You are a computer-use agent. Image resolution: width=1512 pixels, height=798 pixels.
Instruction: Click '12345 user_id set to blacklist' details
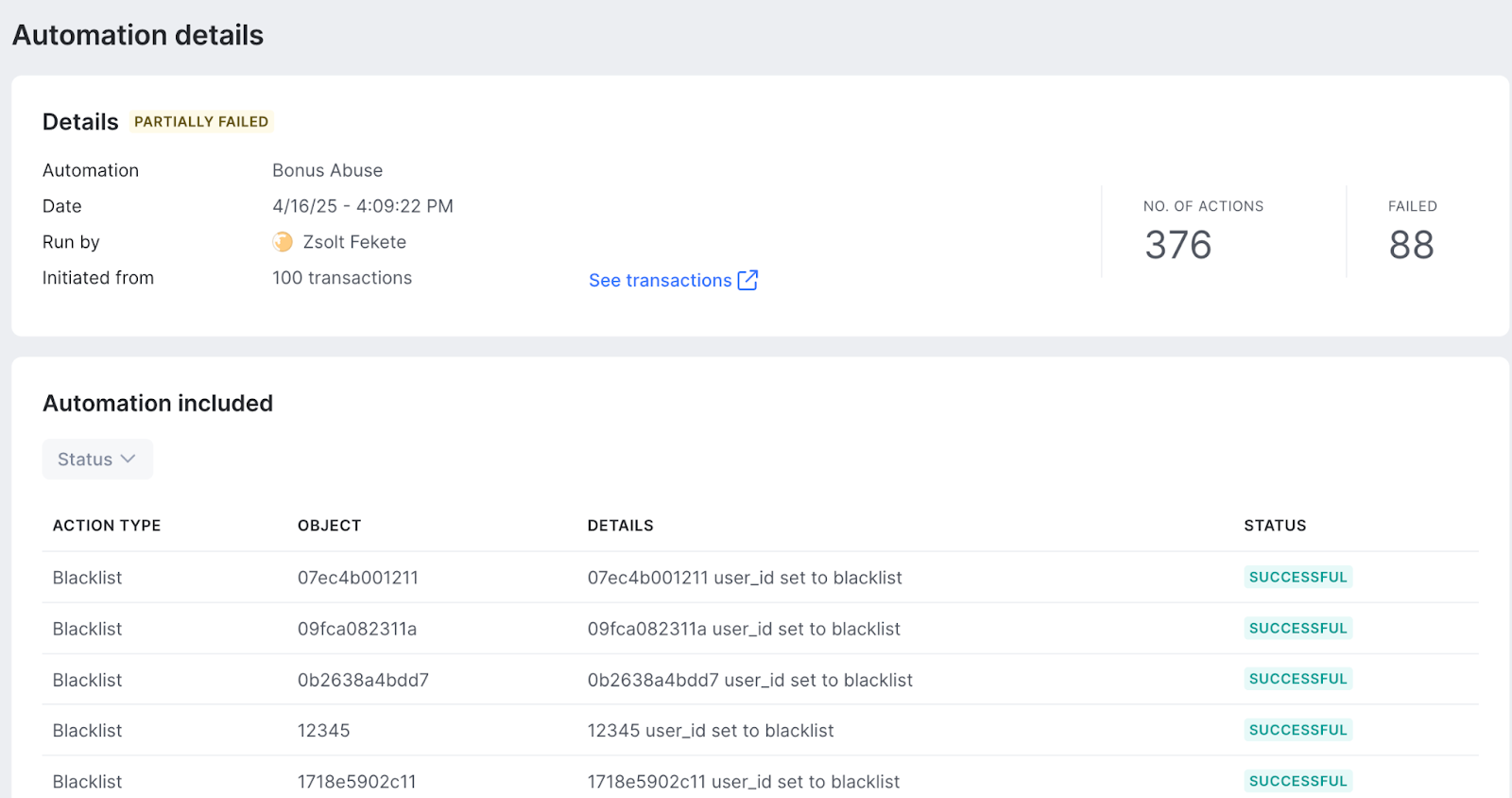point(711,731)
